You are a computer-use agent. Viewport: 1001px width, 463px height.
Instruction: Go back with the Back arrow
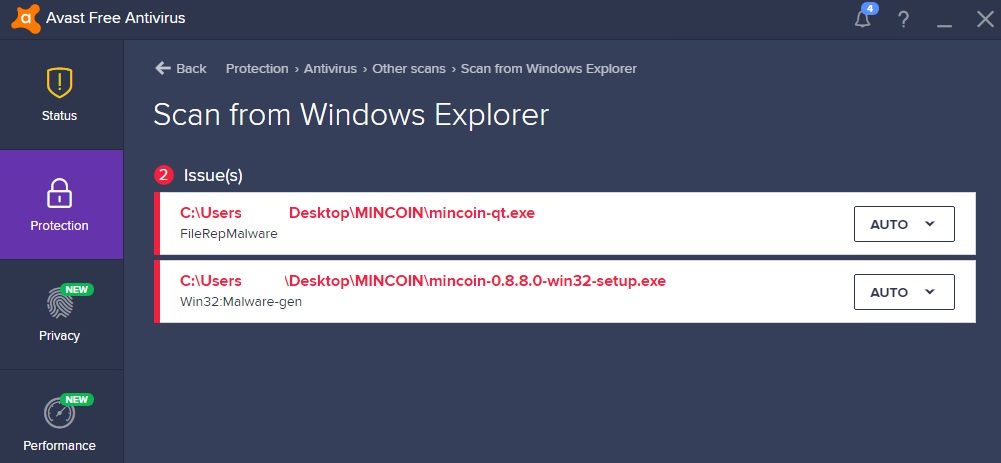pyautogui.click(x=181, y=68)
